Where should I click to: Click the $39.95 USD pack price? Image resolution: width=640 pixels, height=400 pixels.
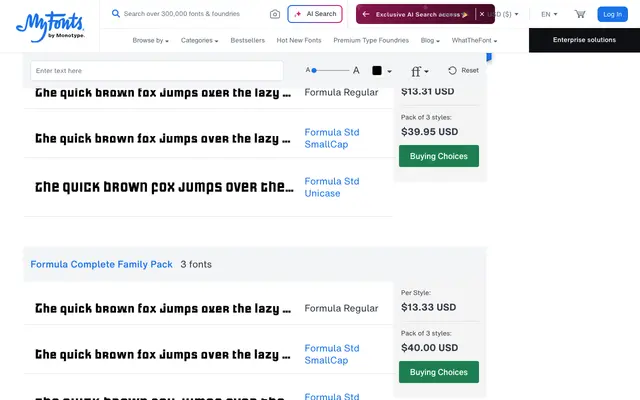(429, 131)
